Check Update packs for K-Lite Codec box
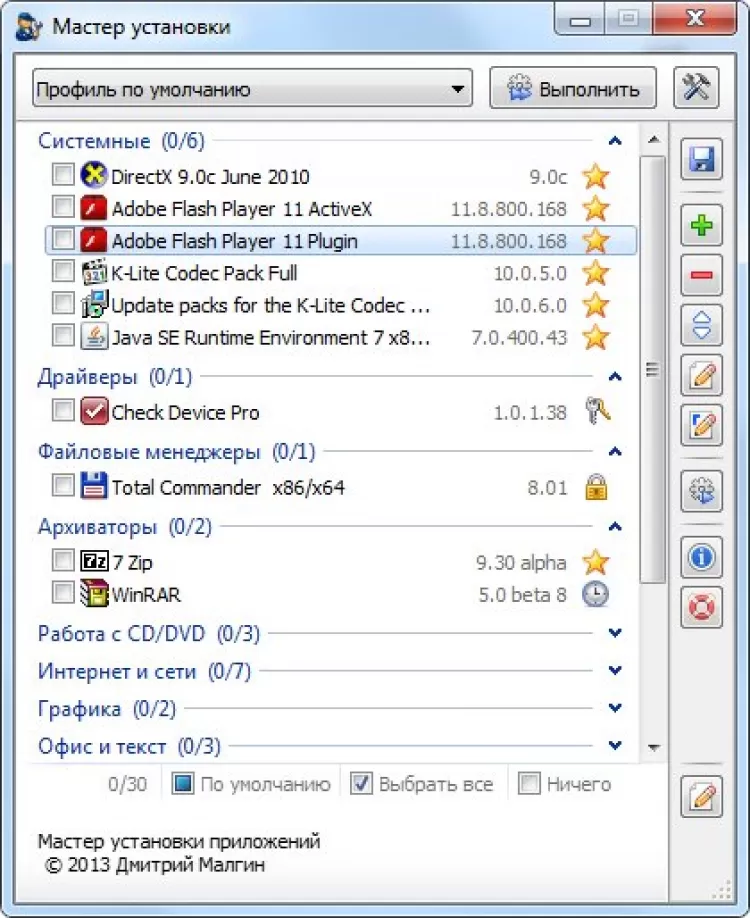This screenshot has width=750, height=918. tap(63, 303)
